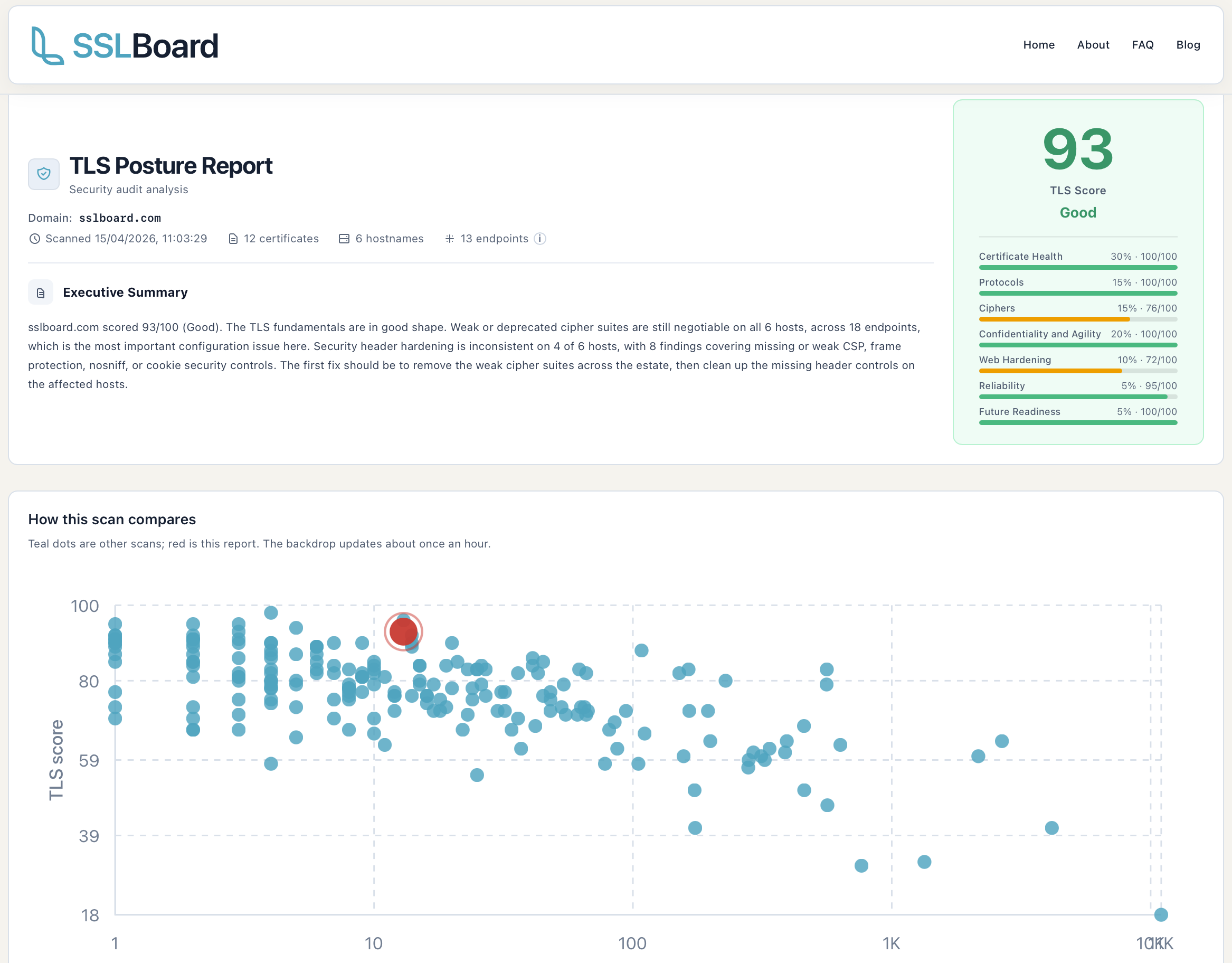1232x963 pixels.
Task: Click the 'Executive Summary' heading
Action: pos(125,292)
